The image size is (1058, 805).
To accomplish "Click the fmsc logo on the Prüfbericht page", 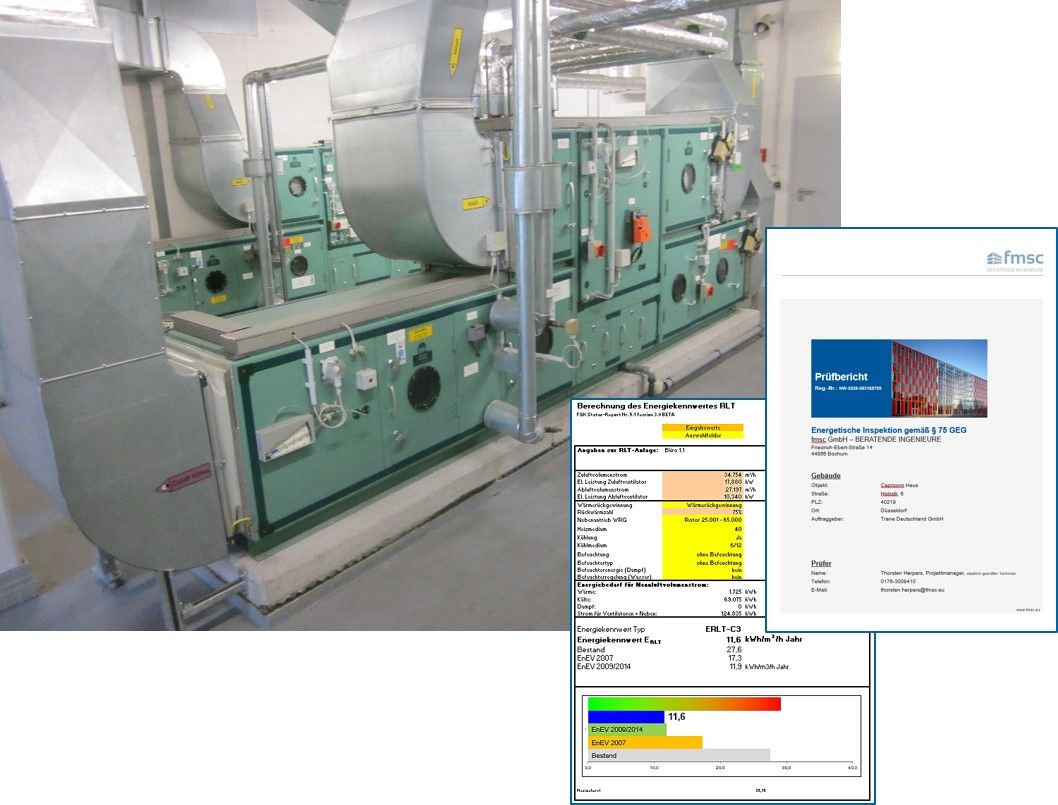I will coord(1015,260).
